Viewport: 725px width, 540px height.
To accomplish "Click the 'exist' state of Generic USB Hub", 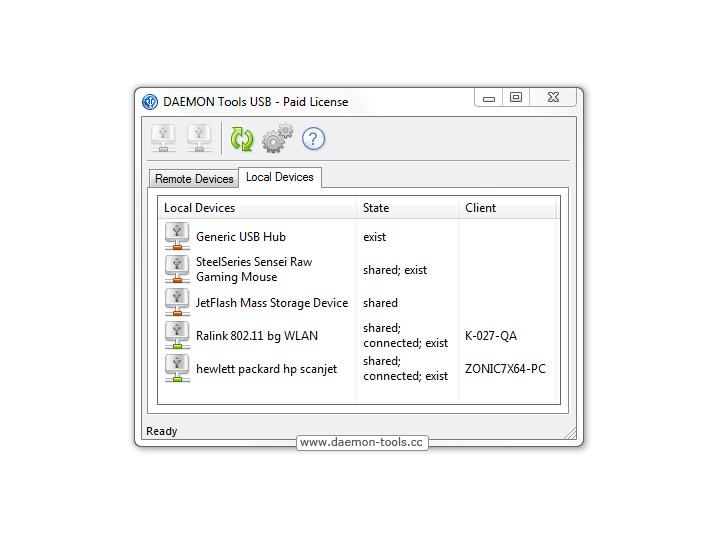I will (374, 237).
